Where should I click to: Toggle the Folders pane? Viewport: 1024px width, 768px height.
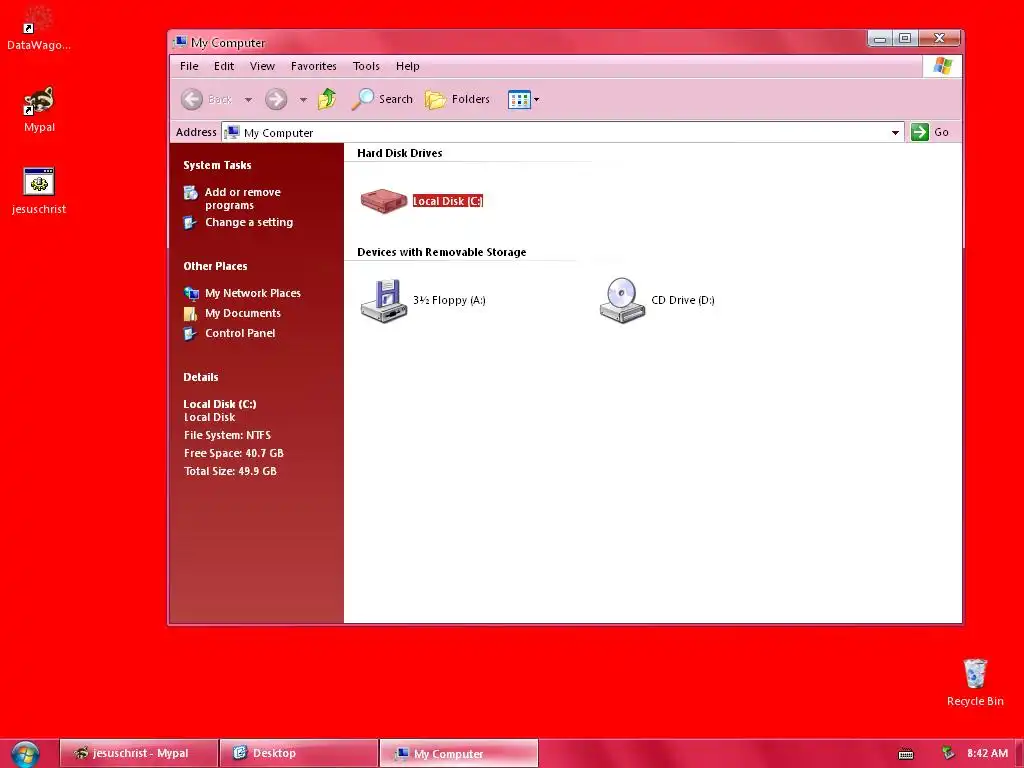click(457, 99)
